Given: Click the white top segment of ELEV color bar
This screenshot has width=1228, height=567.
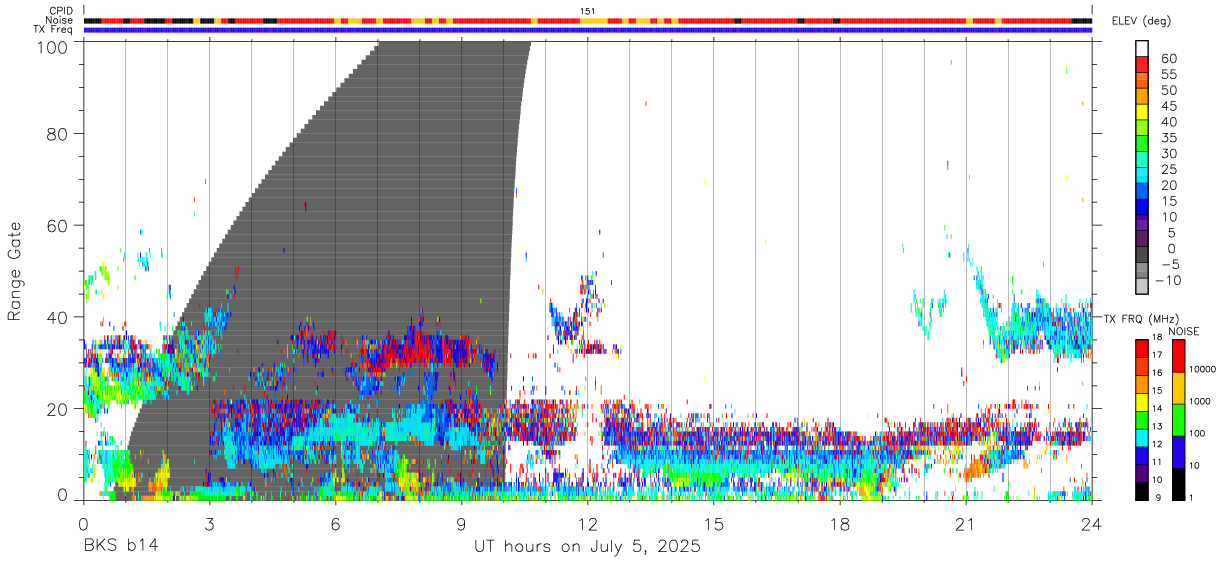Looking at the screenshot, I should click(1142, 49).
